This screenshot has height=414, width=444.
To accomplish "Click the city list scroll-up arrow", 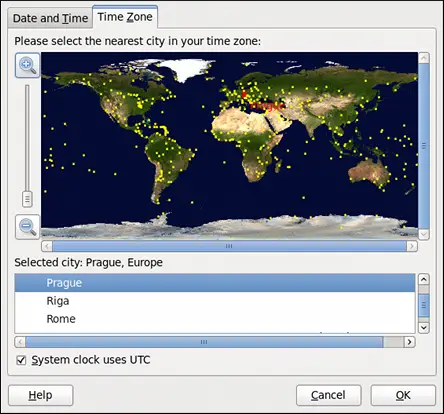I will [424, 279].
